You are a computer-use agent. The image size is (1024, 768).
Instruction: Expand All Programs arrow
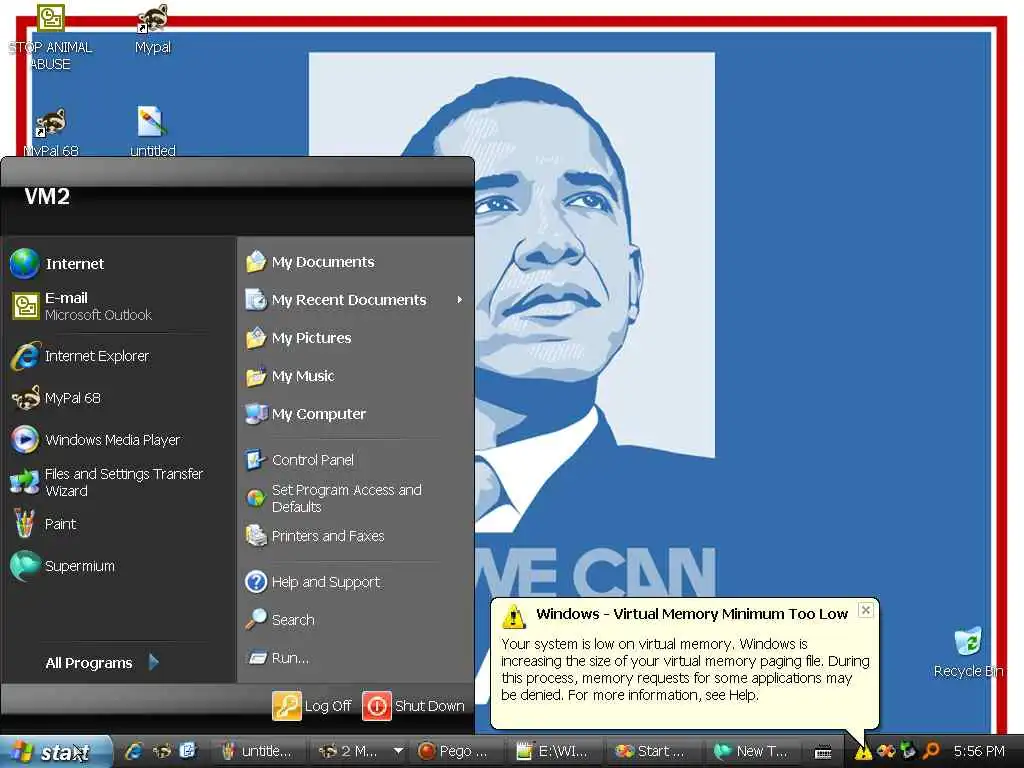(x=154, y=663)
